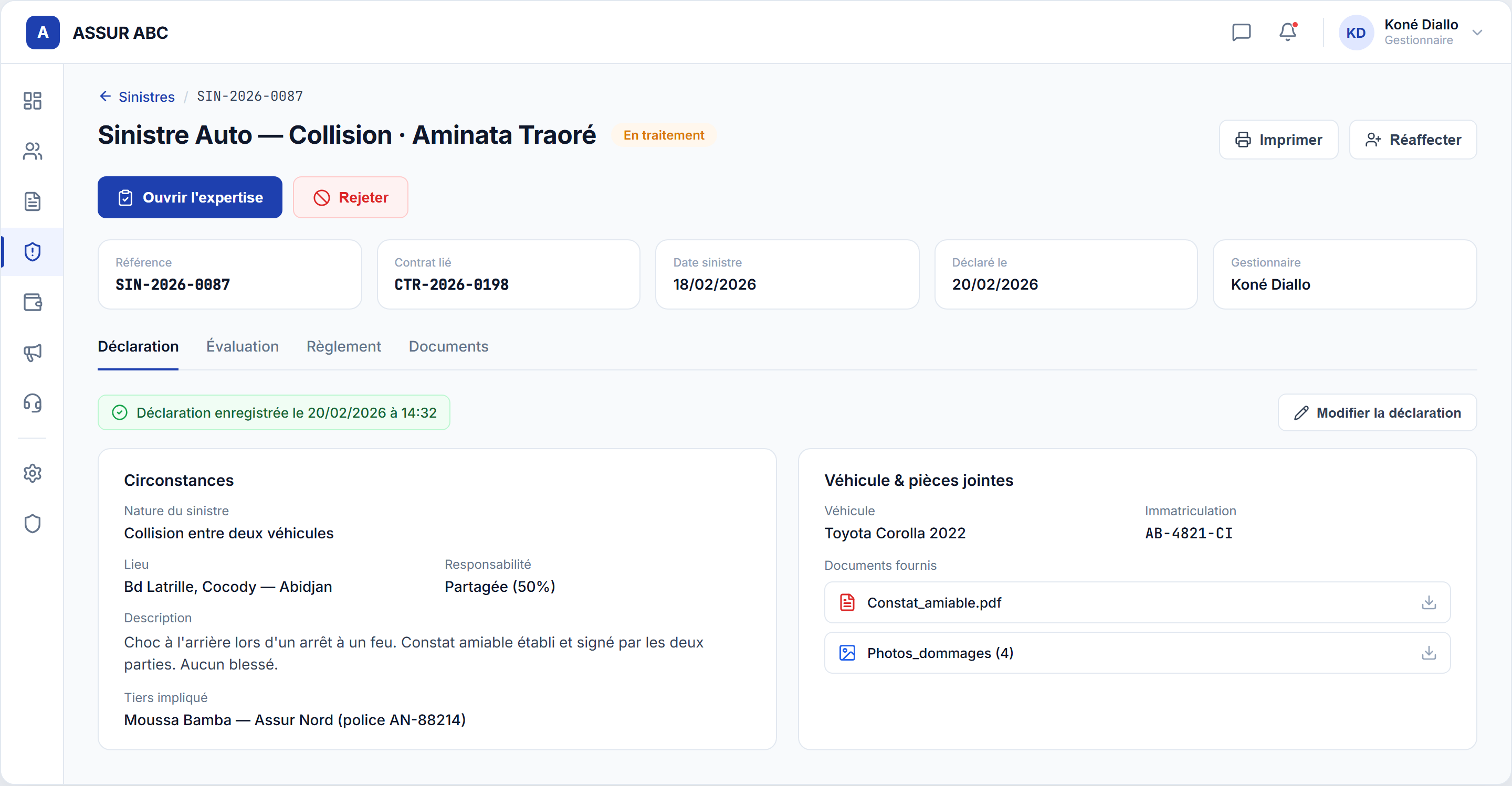Click location Bd Latrille, Cocody — Abidjan
The width and height of the screenshot is (1512, 786).
pyautogui.click(x=228, y=587)
